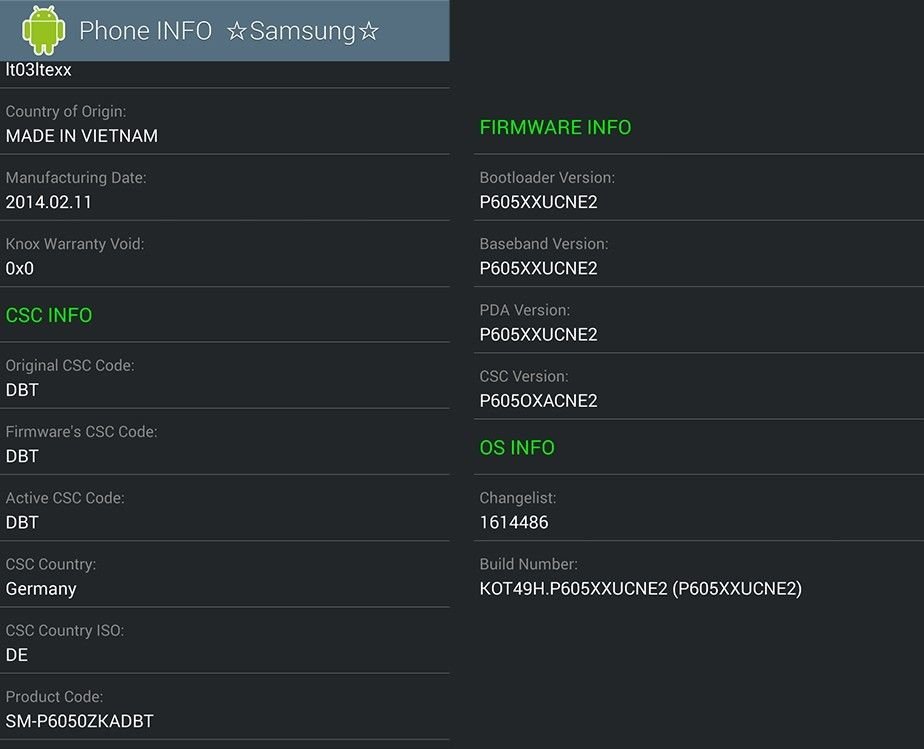Tap the Build Number entry

coord(699,575)
